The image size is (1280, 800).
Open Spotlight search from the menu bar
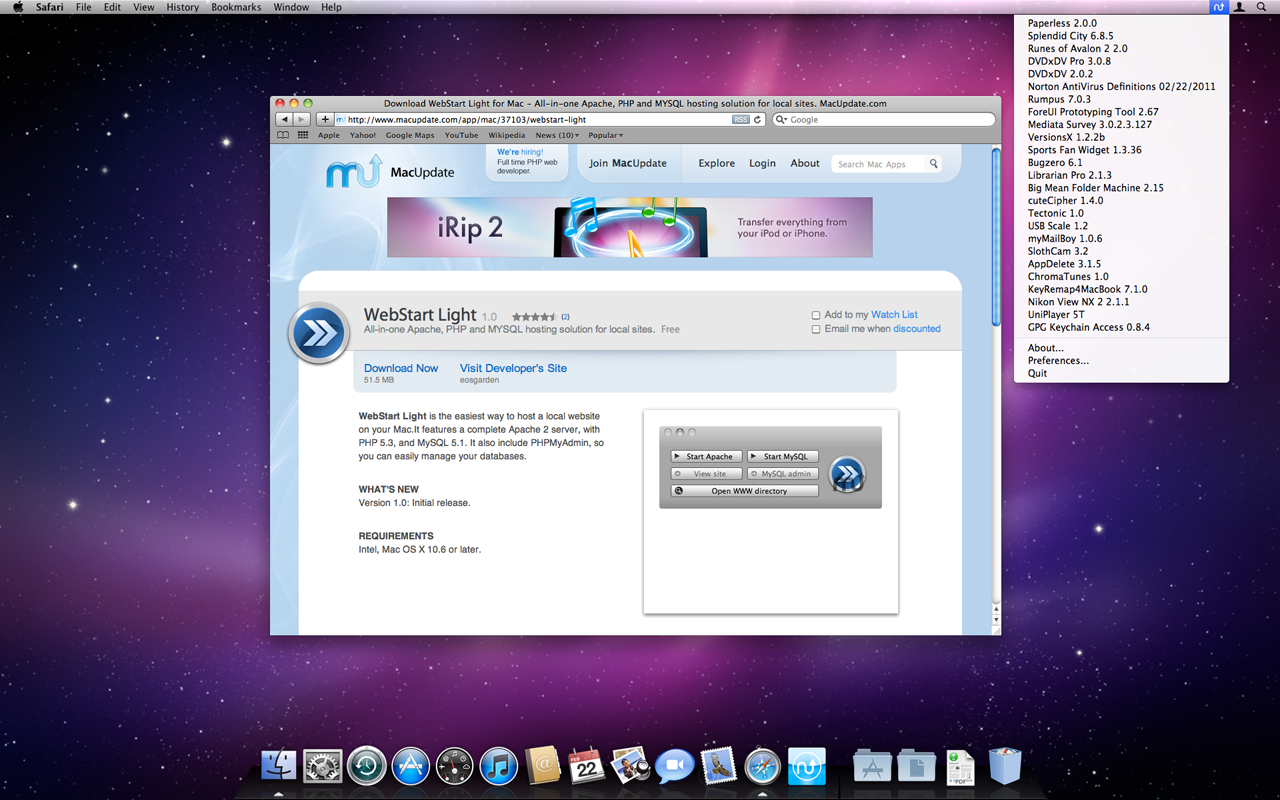tap(1261, 7)
